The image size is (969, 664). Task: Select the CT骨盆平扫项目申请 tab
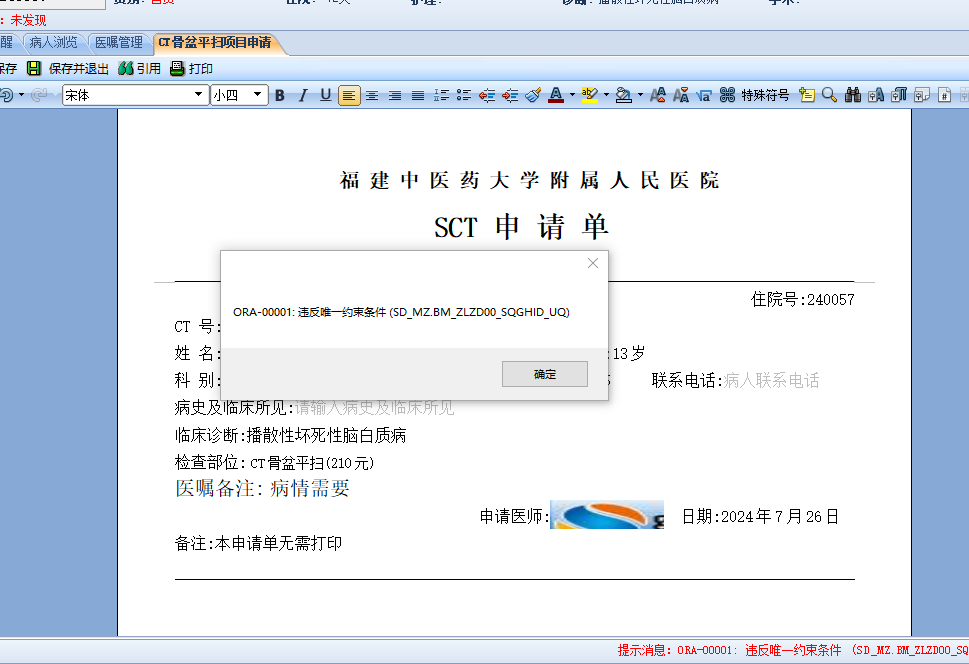pos(215,42)
